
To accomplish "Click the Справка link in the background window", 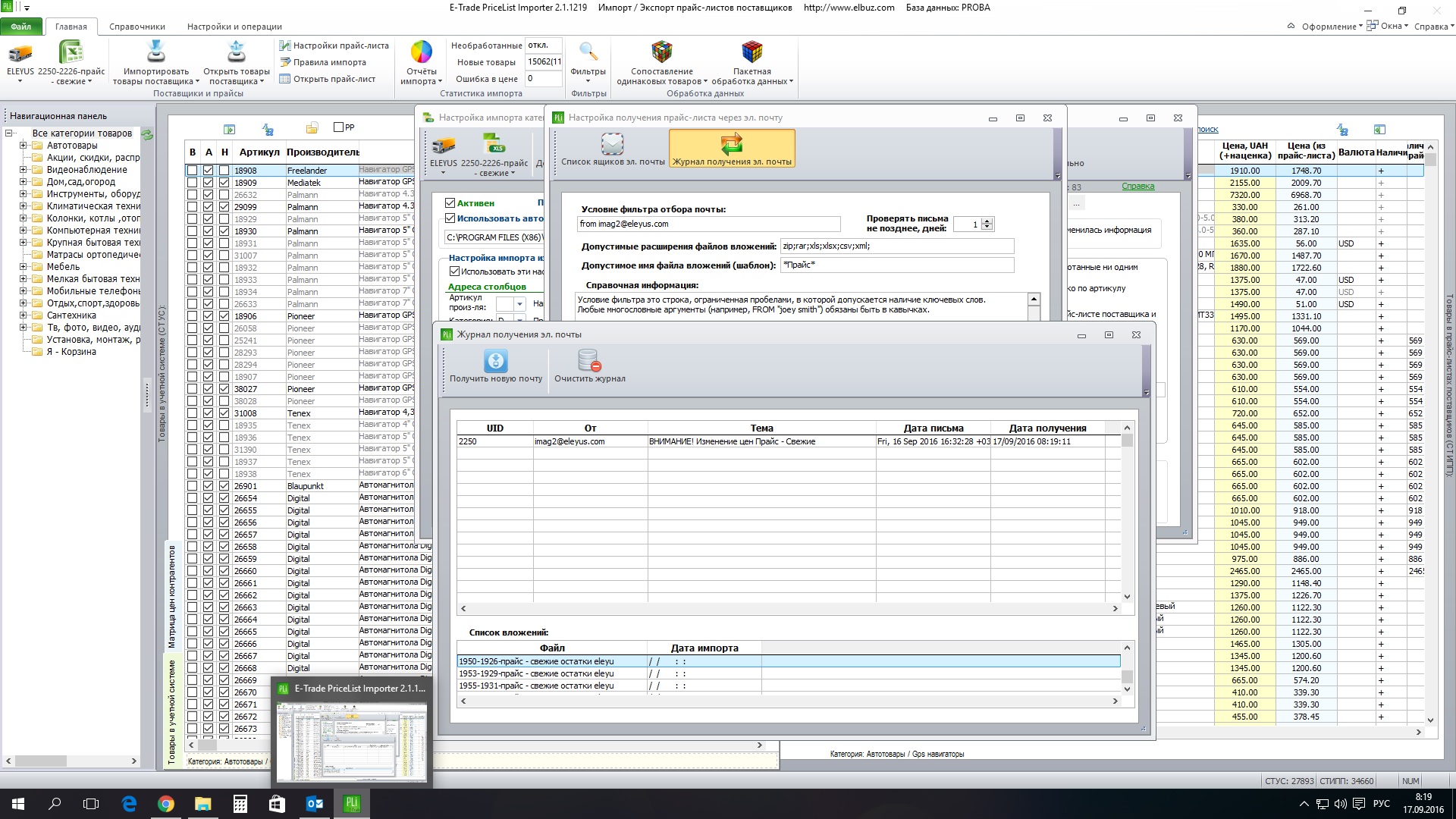I will point(1137,187).
